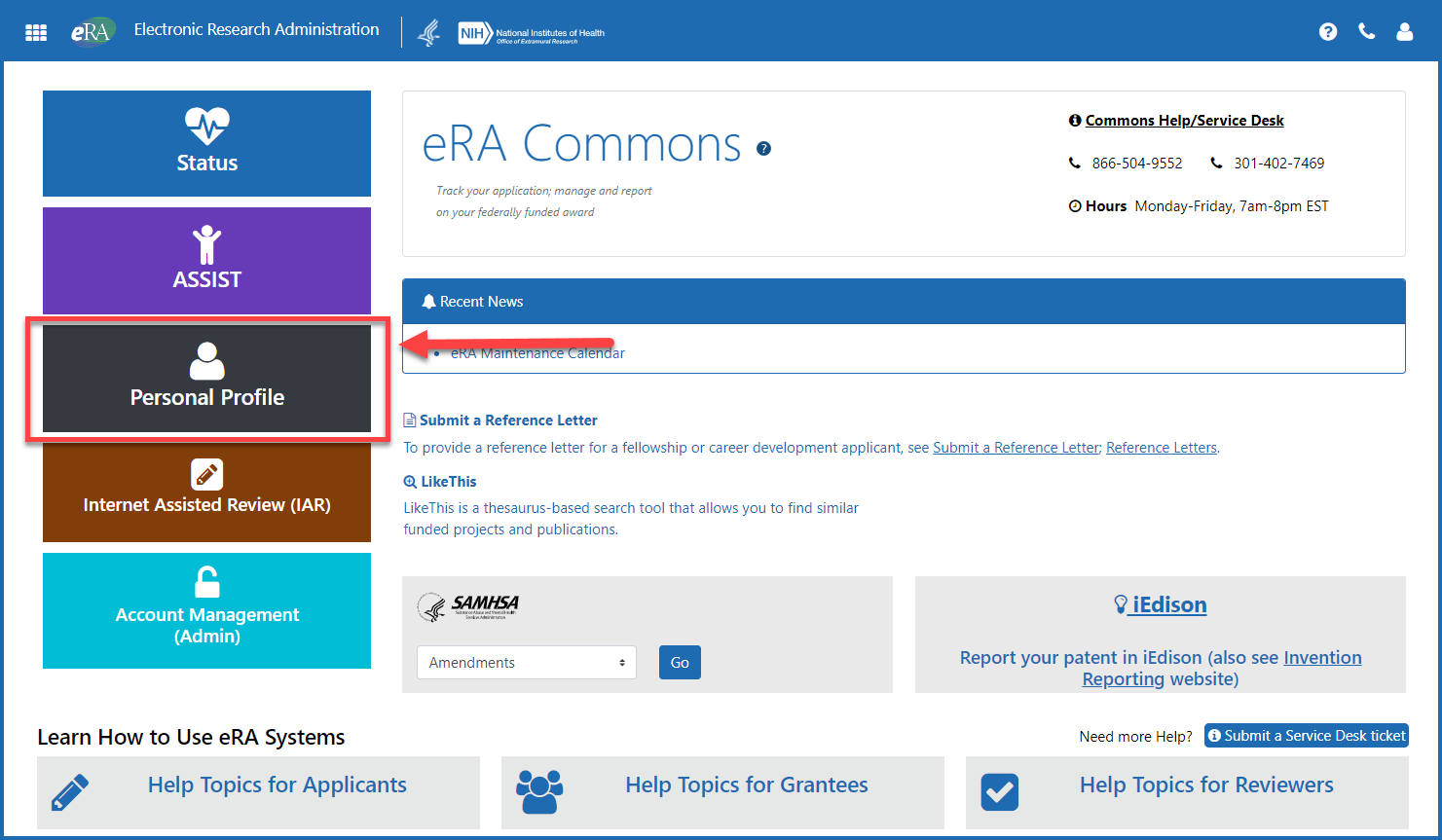Viewport: 1442px width, 840px height.
Task: Open the Personal Profile tile
Action: [x=206, y=378]
